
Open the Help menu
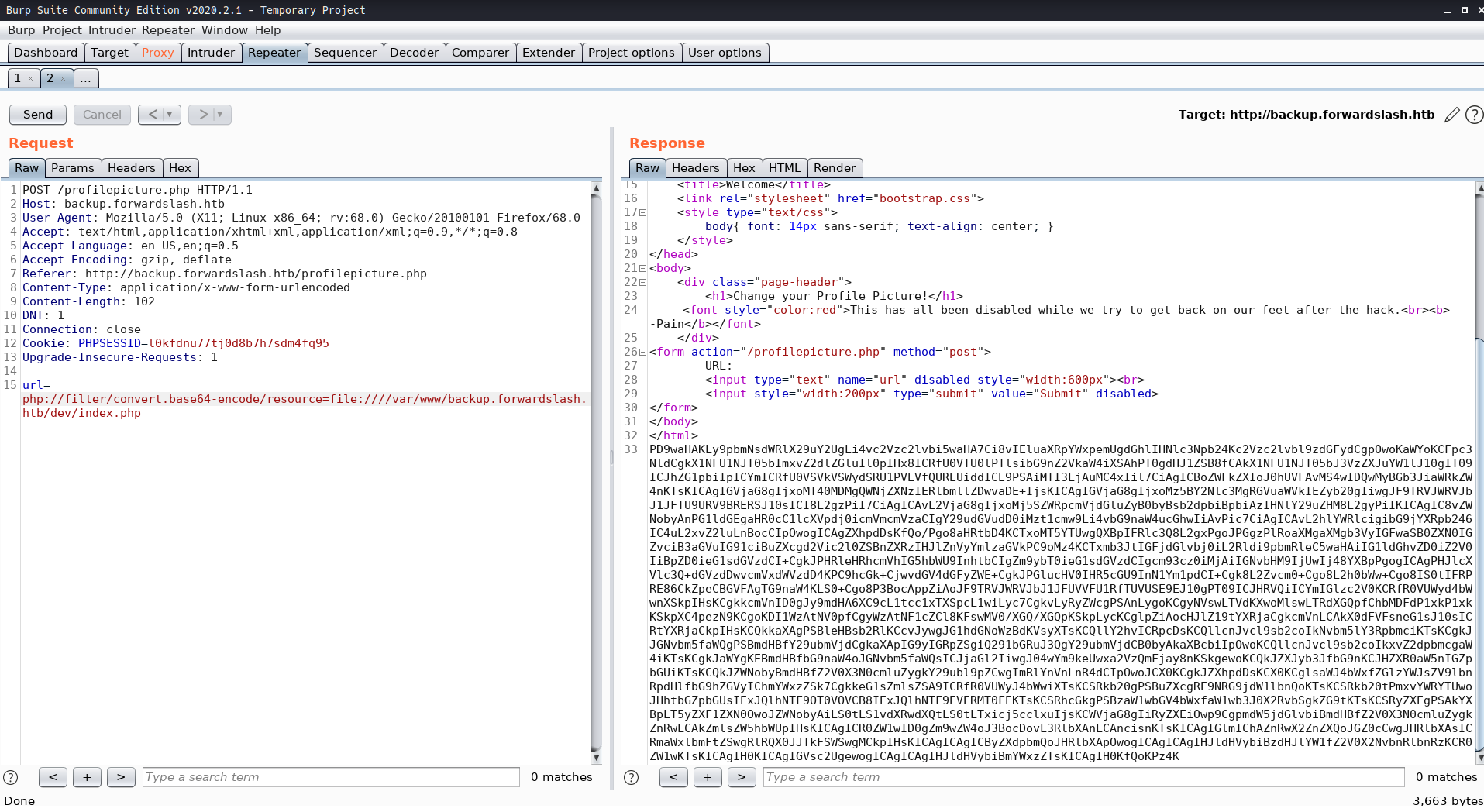coord(268,30)
